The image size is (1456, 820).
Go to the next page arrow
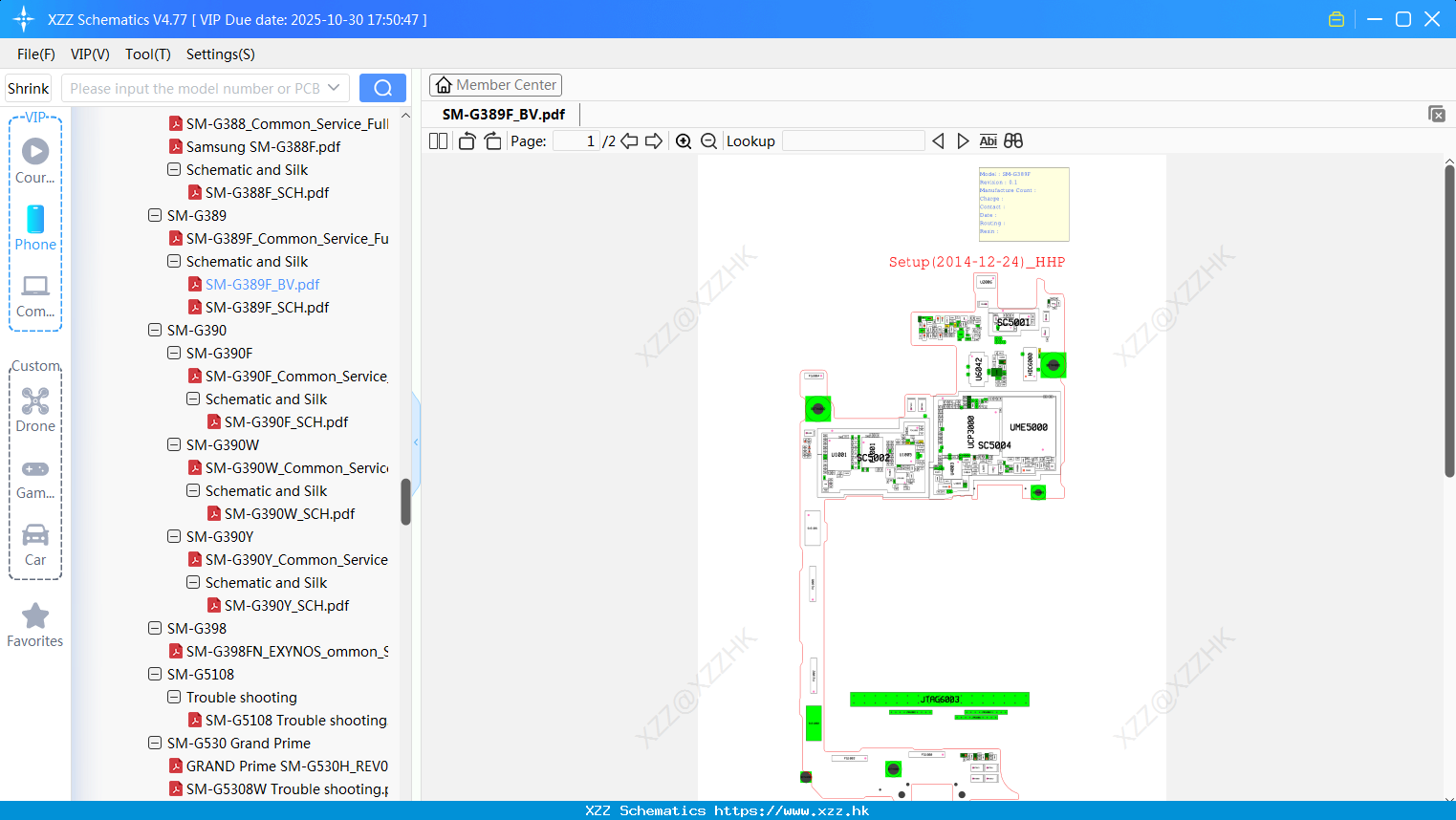[654, 140]
